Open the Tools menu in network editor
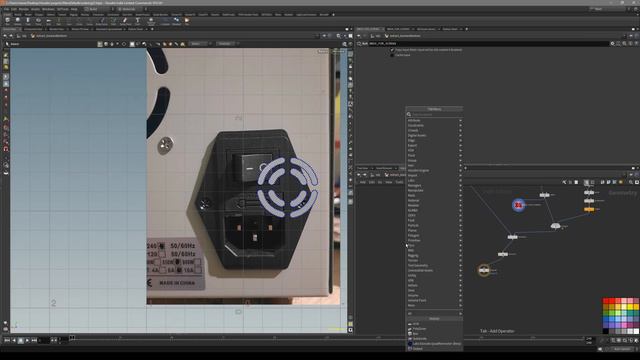Viewport: 640px width, 360px height. coord(400,182)
